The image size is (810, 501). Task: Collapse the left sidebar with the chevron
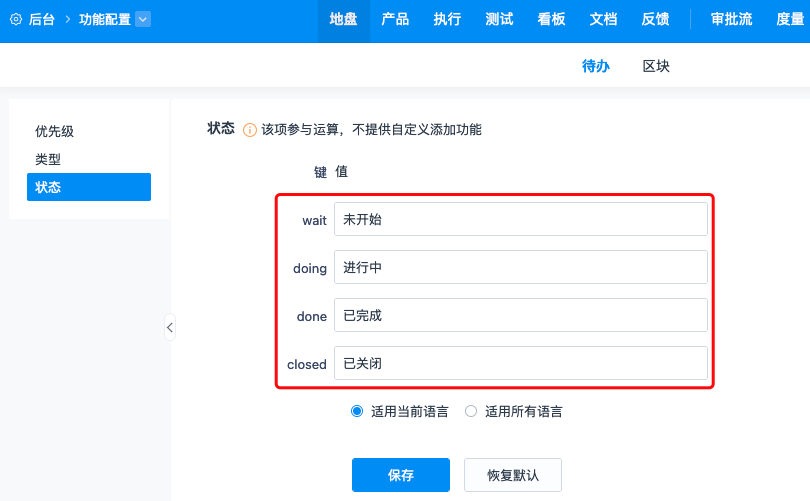(170, 327)
